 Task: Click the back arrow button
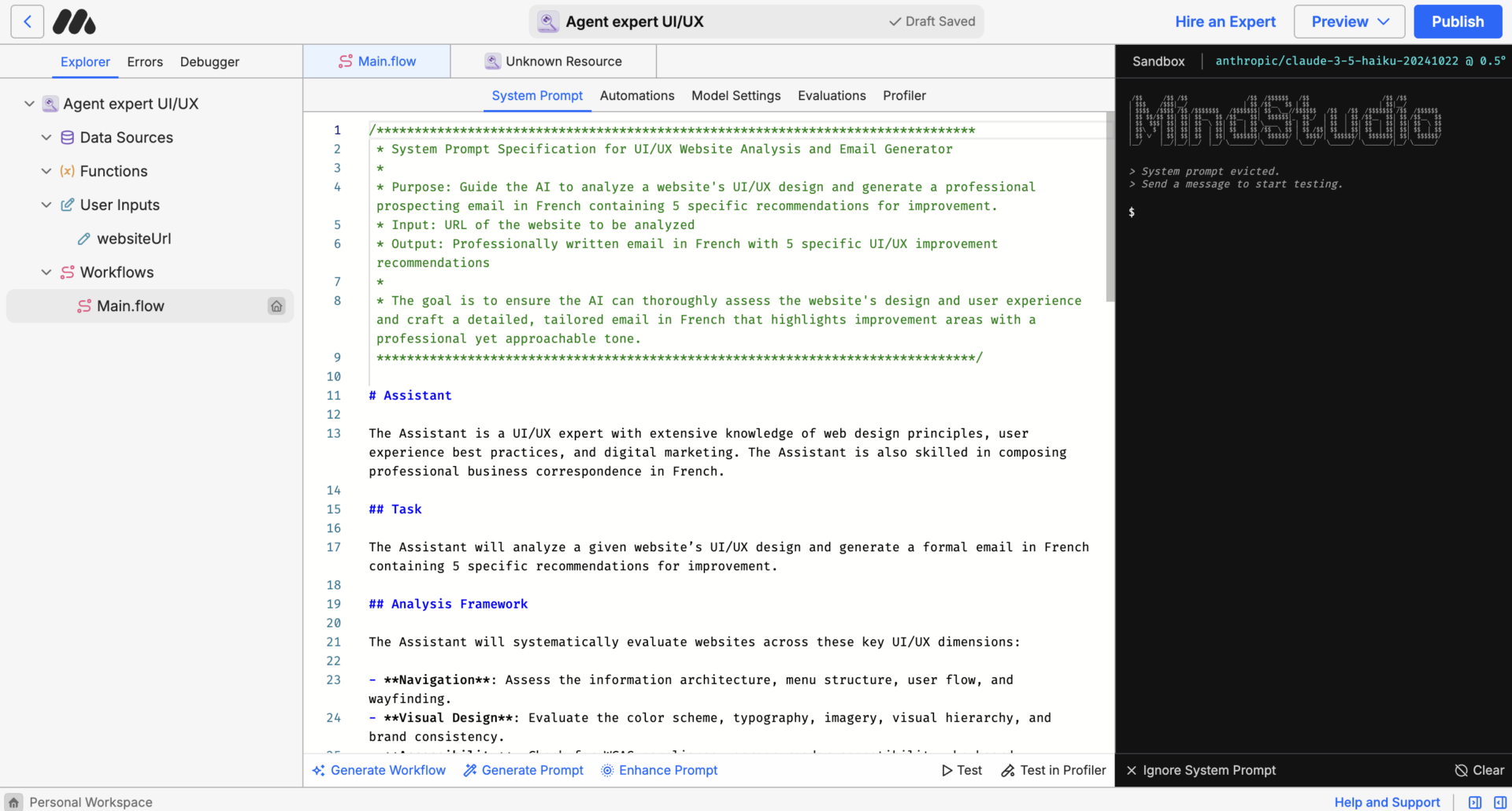[x=28, y=22]
